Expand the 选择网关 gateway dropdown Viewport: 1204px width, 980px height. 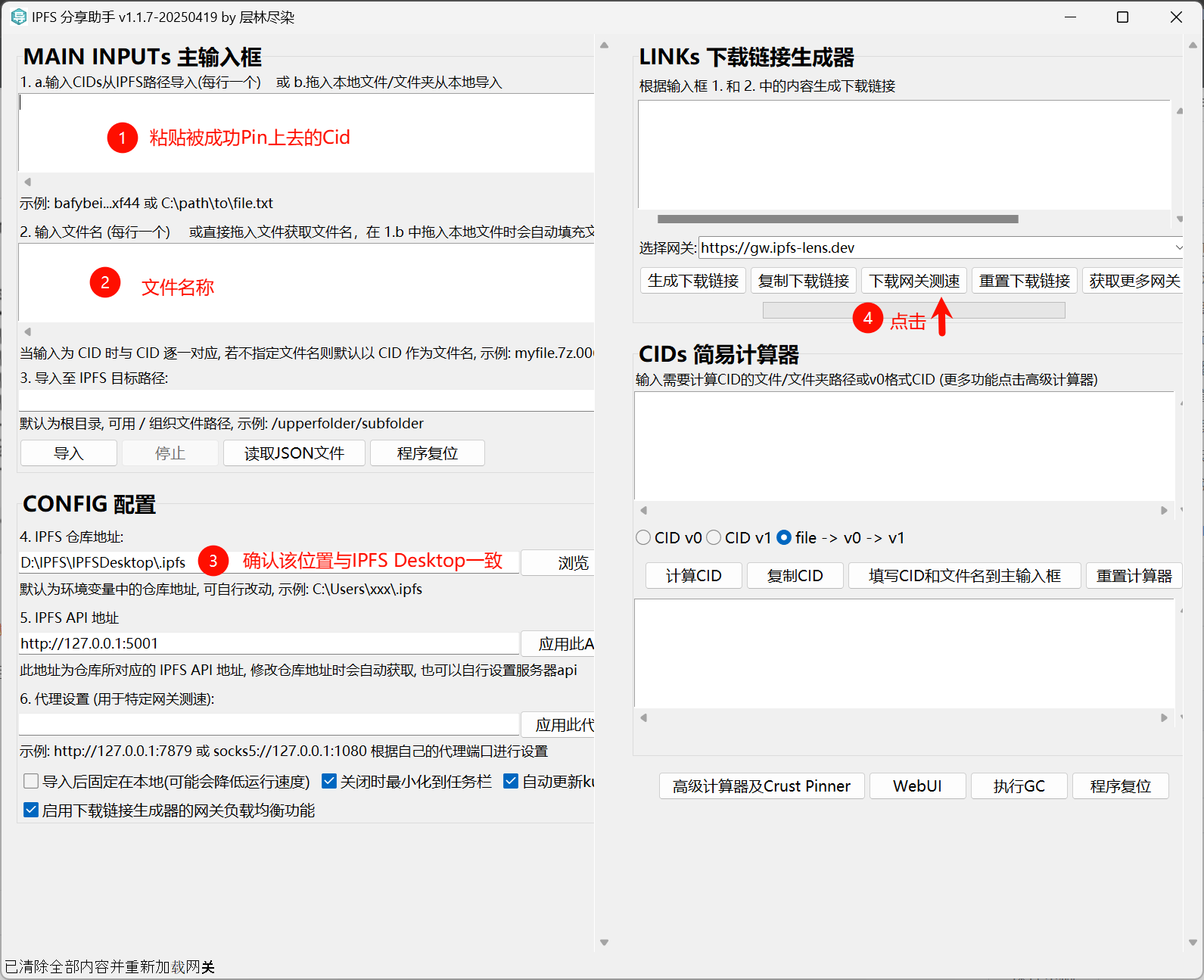1178,247
